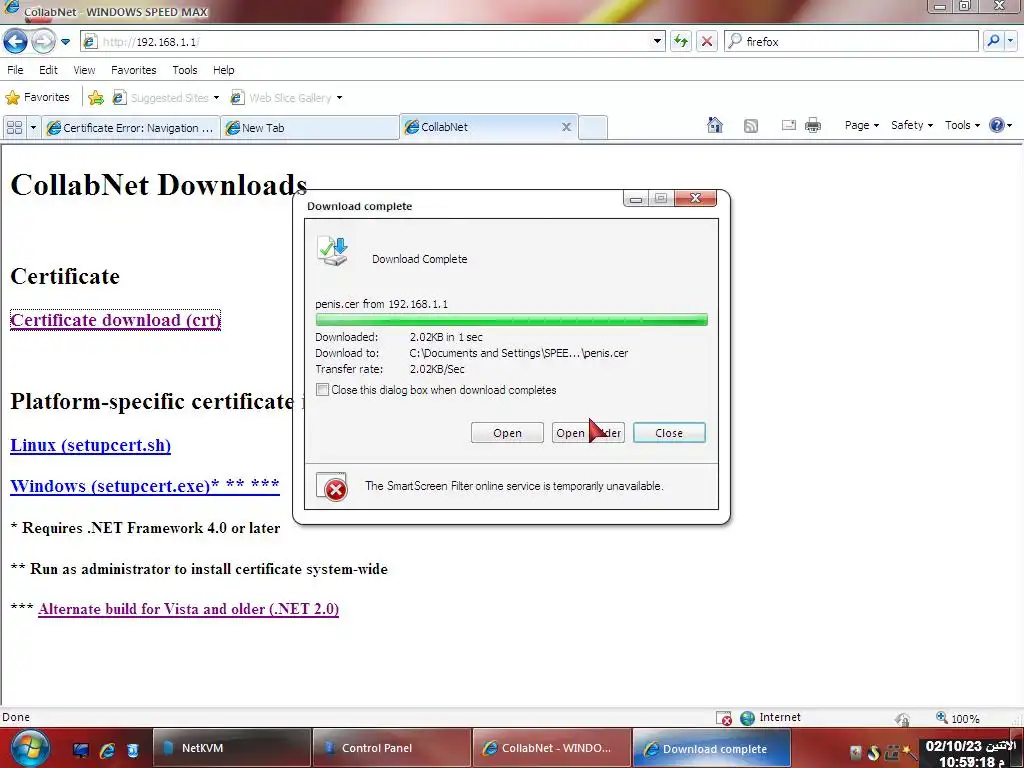Image resolution: width=1024 pixels, height=768 pixels.
Task: Click Certificate download (crt) link
Action: coord(116,320)
